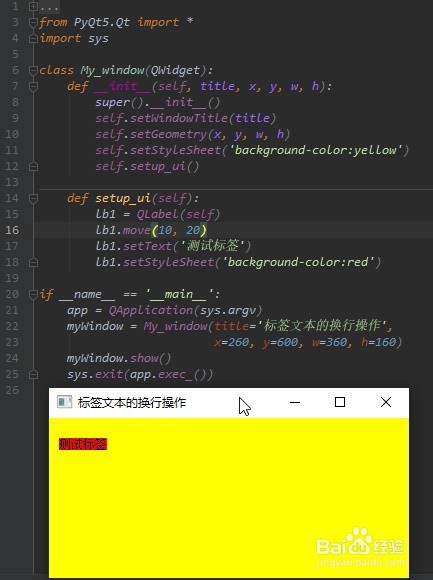
Task: Click 'sys.argv' on line 21
Action: point(227,310)
